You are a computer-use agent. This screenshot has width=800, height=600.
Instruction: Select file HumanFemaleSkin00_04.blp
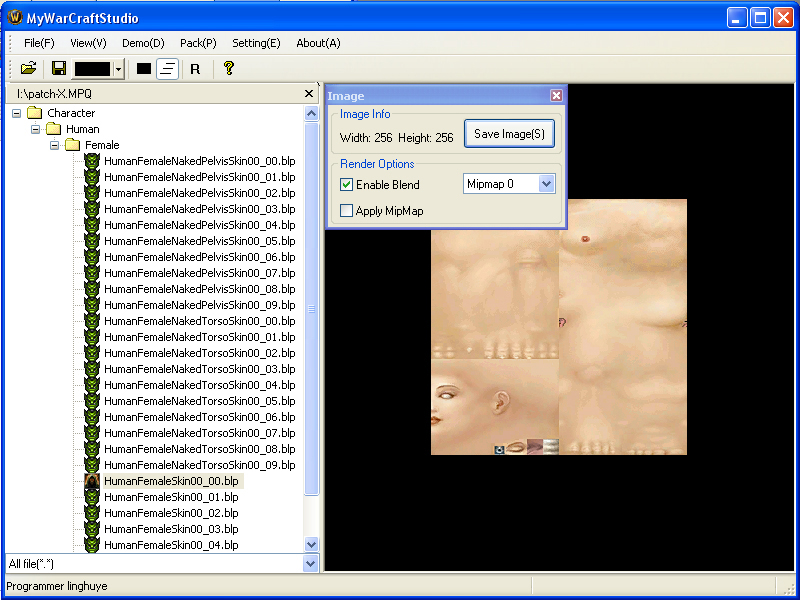tap(171, 545)
